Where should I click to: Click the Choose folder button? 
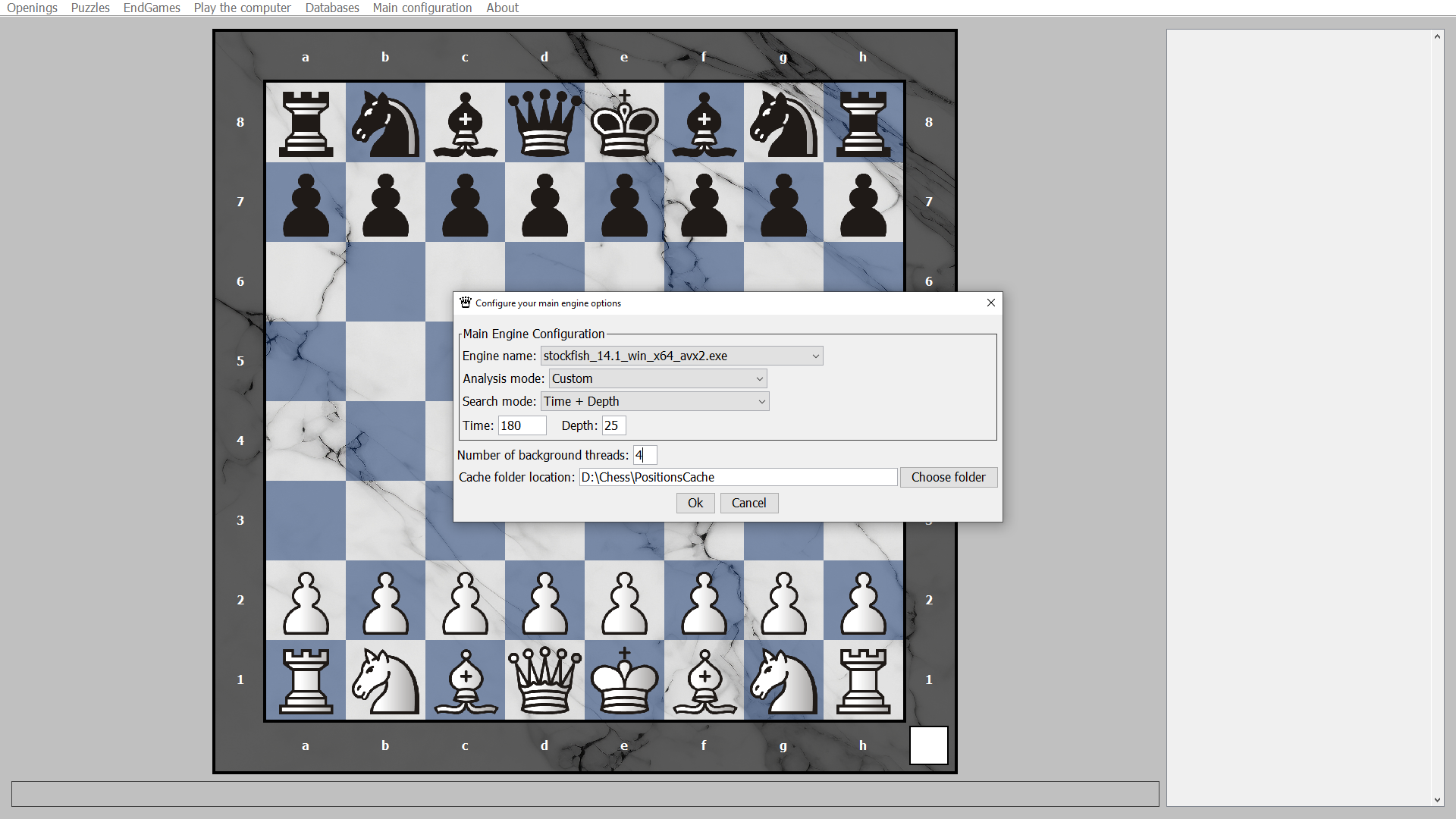(x=949, y=477)
